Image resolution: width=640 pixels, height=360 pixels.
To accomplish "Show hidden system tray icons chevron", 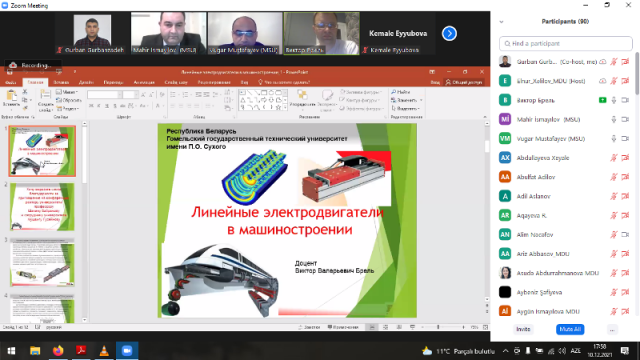I will [505, 351].
